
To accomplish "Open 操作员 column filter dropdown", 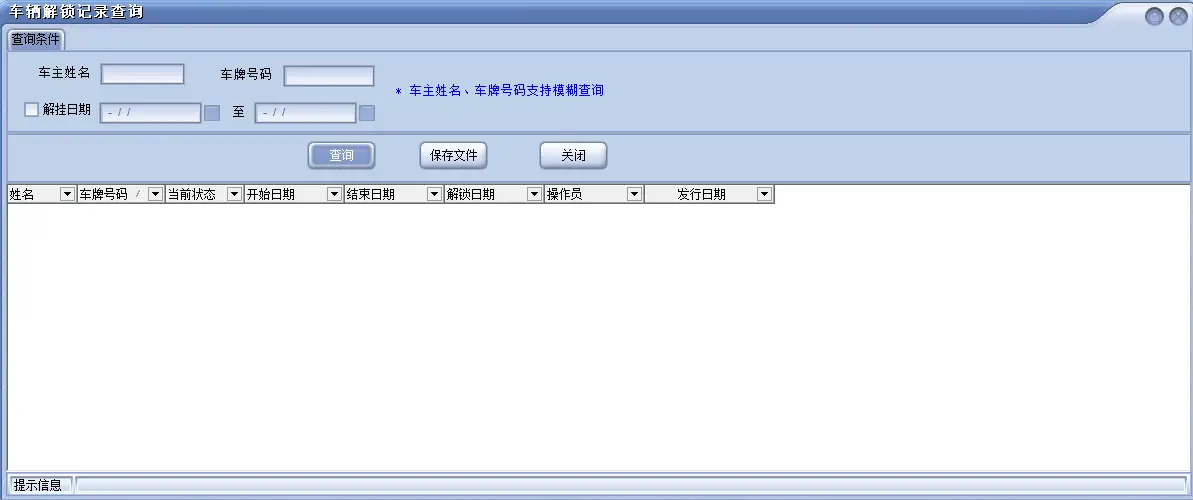I will click(x=635, y=194).
